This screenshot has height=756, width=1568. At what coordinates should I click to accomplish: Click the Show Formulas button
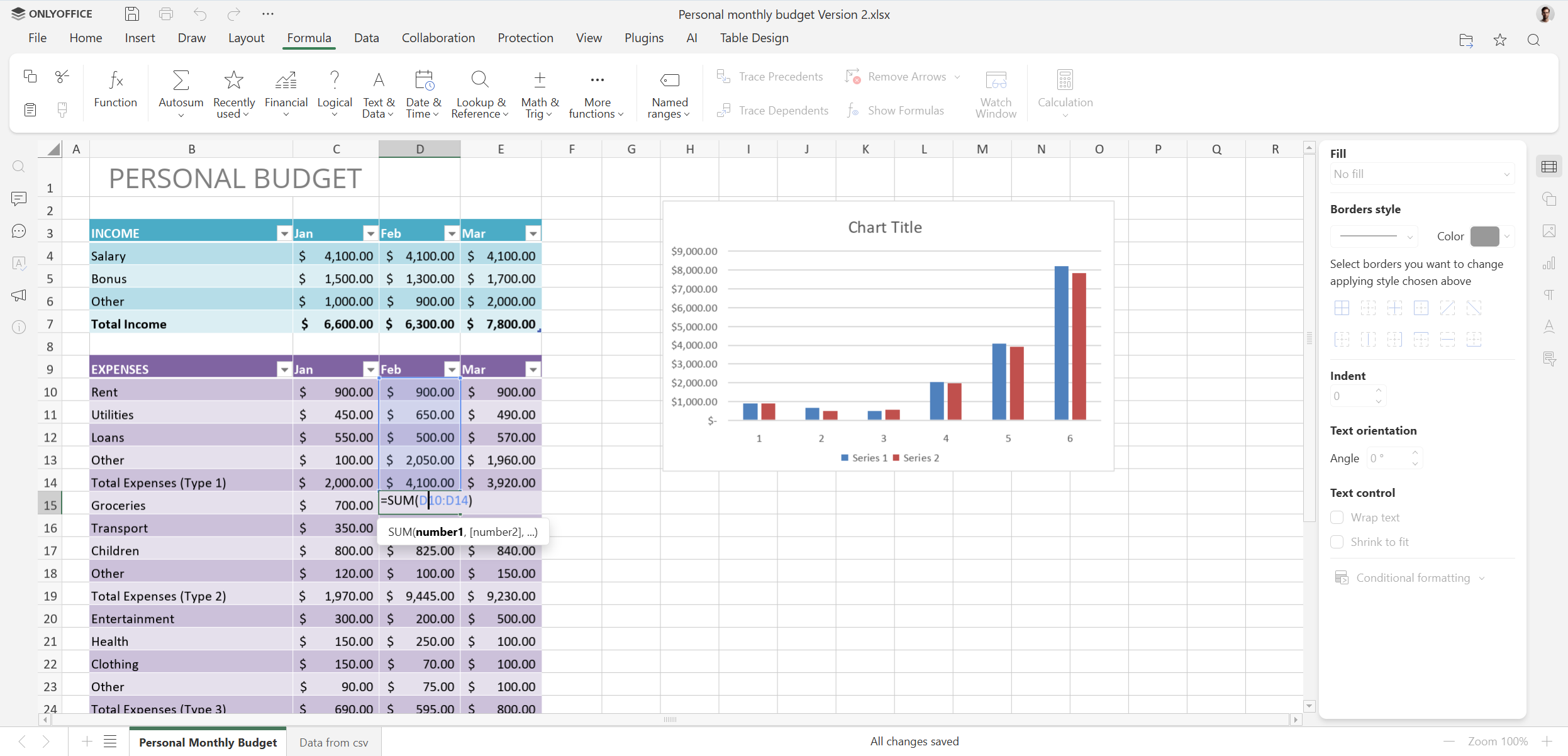896,111
